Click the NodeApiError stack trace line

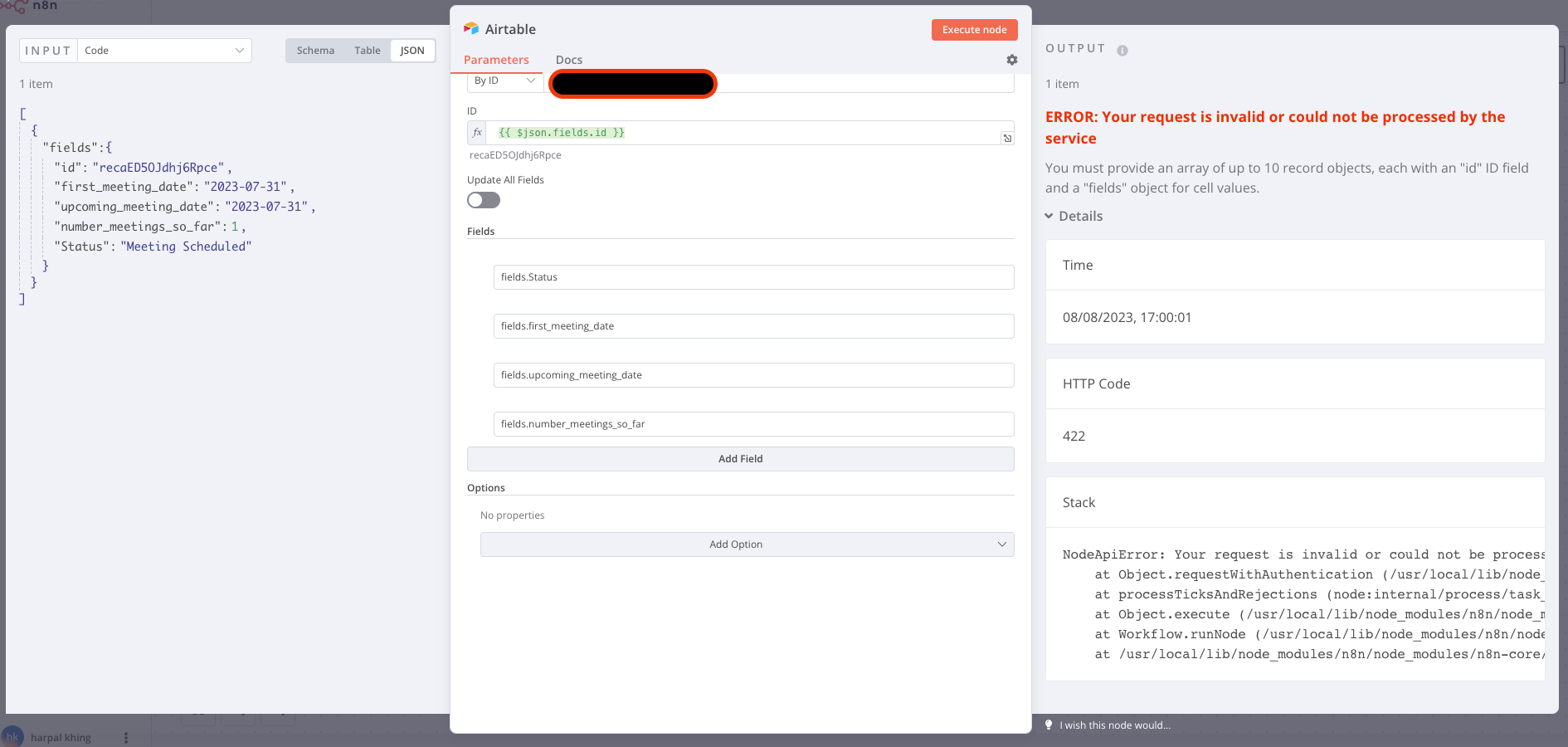(1303, 554)
